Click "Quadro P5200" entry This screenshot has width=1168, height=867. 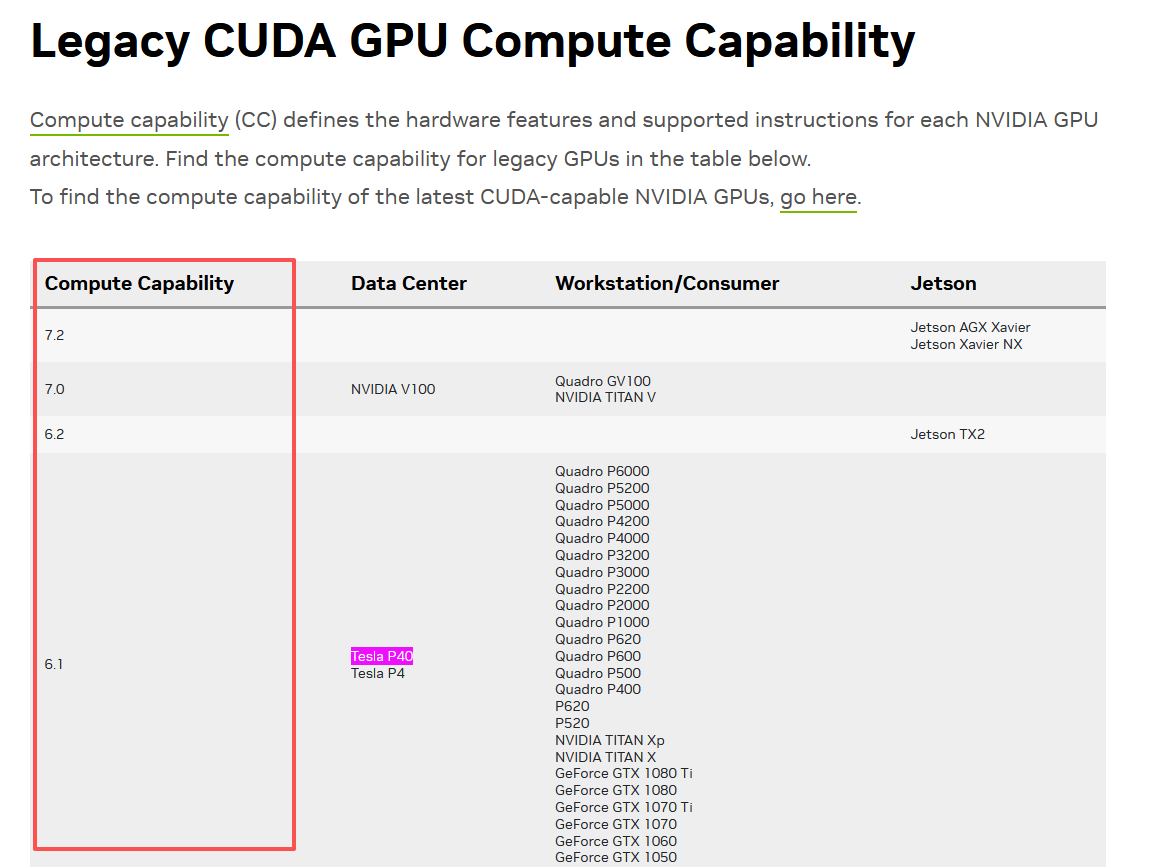point(602,488)
